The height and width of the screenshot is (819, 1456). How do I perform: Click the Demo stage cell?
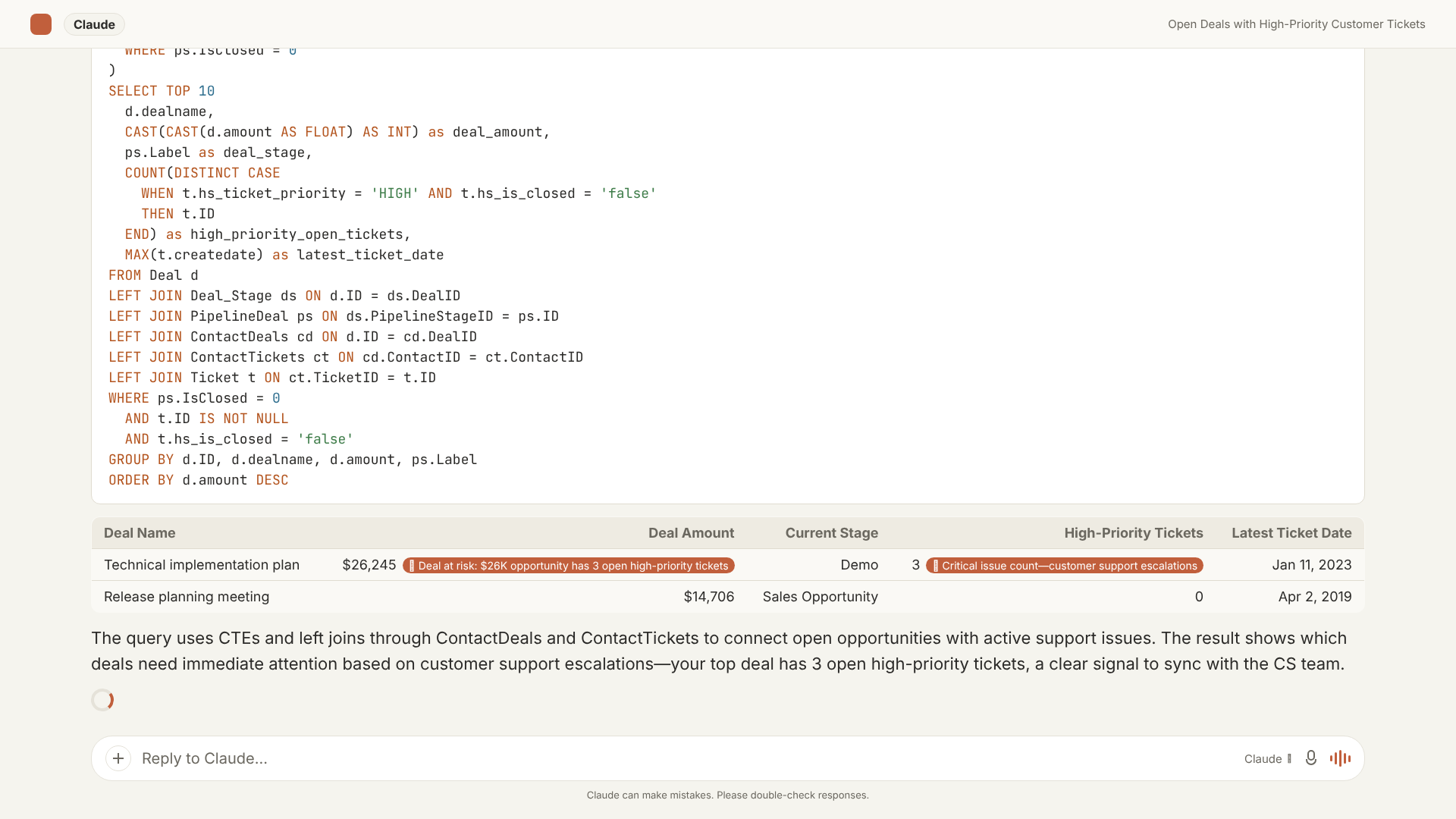[x=859, y=565]
